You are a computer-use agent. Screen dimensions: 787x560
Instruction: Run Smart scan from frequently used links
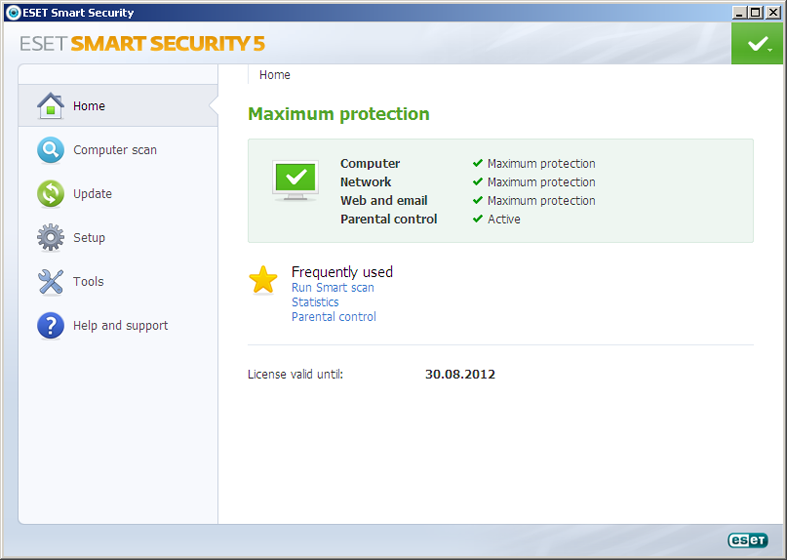click(x=333, y=288)
